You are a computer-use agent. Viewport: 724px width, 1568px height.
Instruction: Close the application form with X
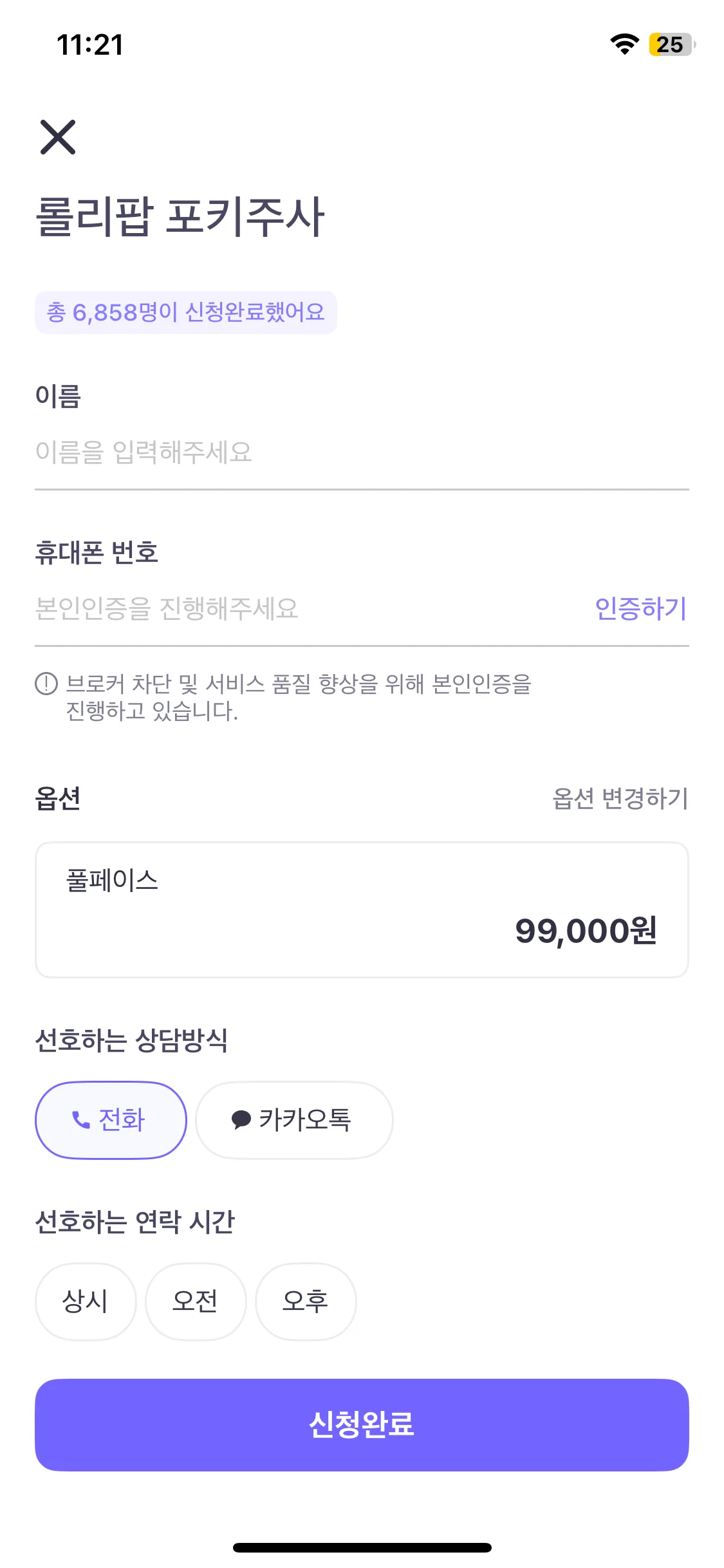pos(58,137)
